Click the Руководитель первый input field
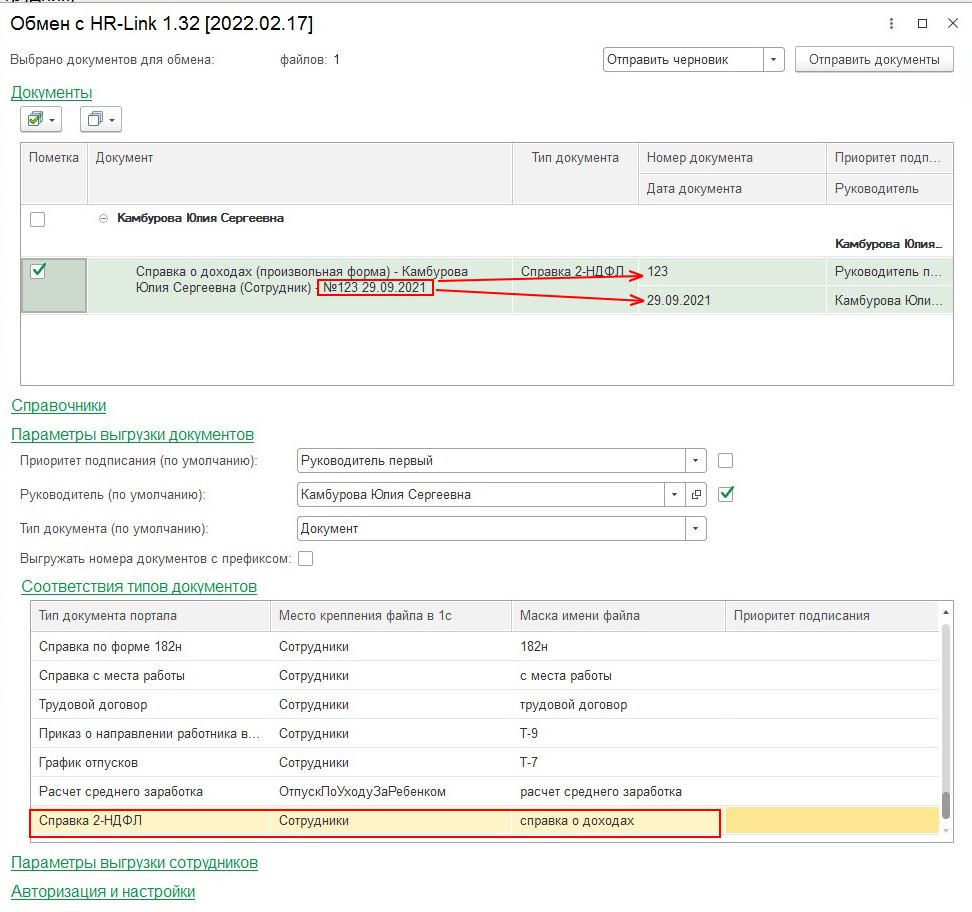Viewport: 972px width, 912px height. [x=492, y=461]
